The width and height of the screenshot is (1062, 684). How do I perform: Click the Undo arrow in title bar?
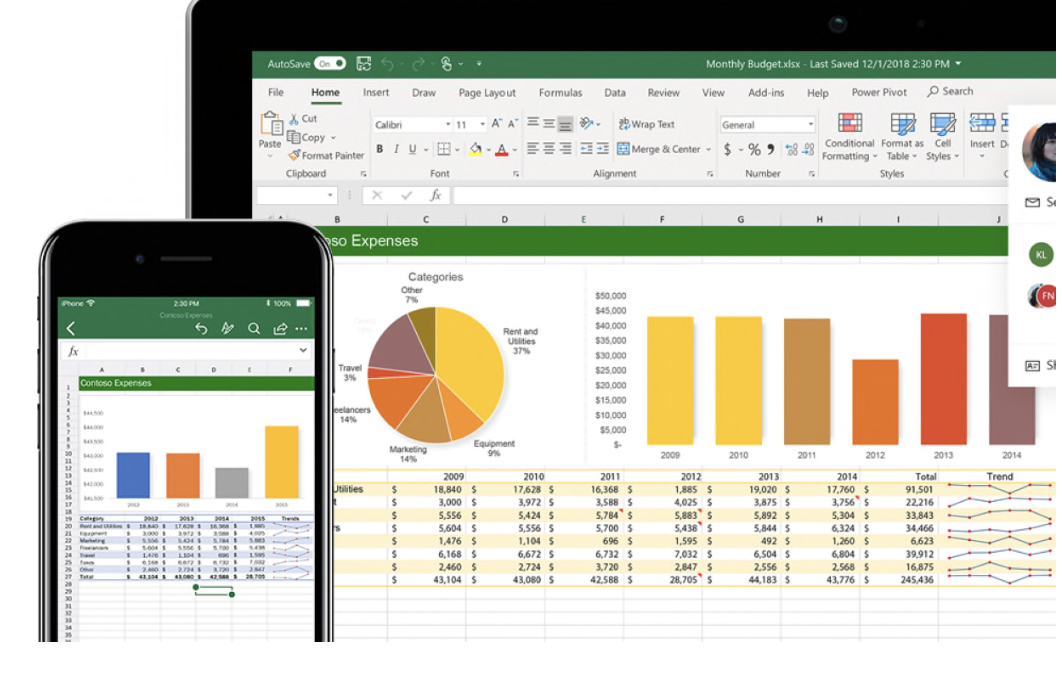tap(387, 64)
